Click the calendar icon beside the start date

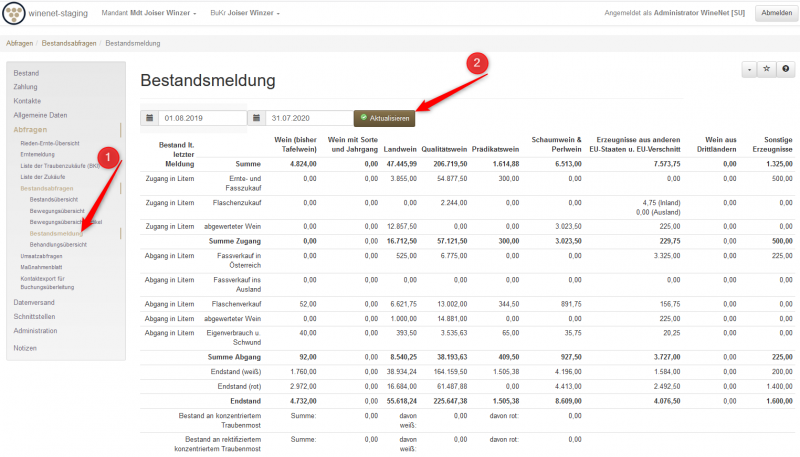point(150,118)
